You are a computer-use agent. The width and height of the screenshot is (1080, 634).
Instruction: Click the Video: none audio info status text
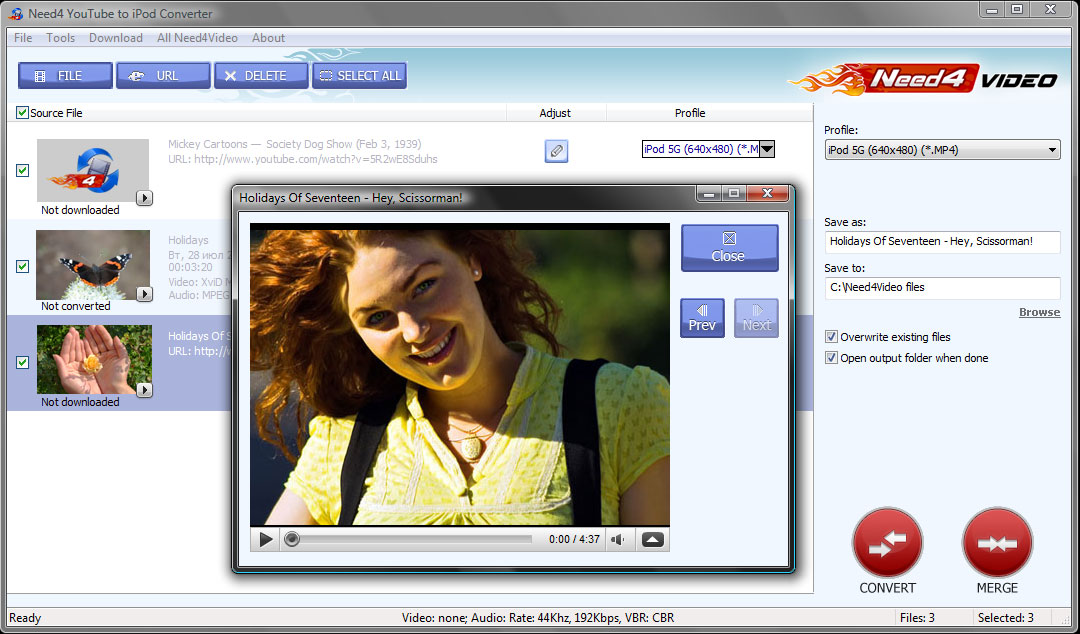538,617
